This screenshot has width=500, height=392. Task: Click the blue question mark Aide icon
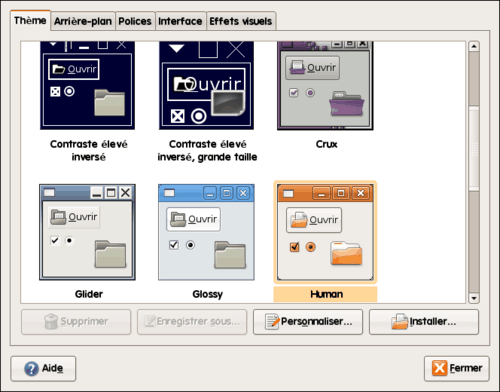(x=31, y=369)
